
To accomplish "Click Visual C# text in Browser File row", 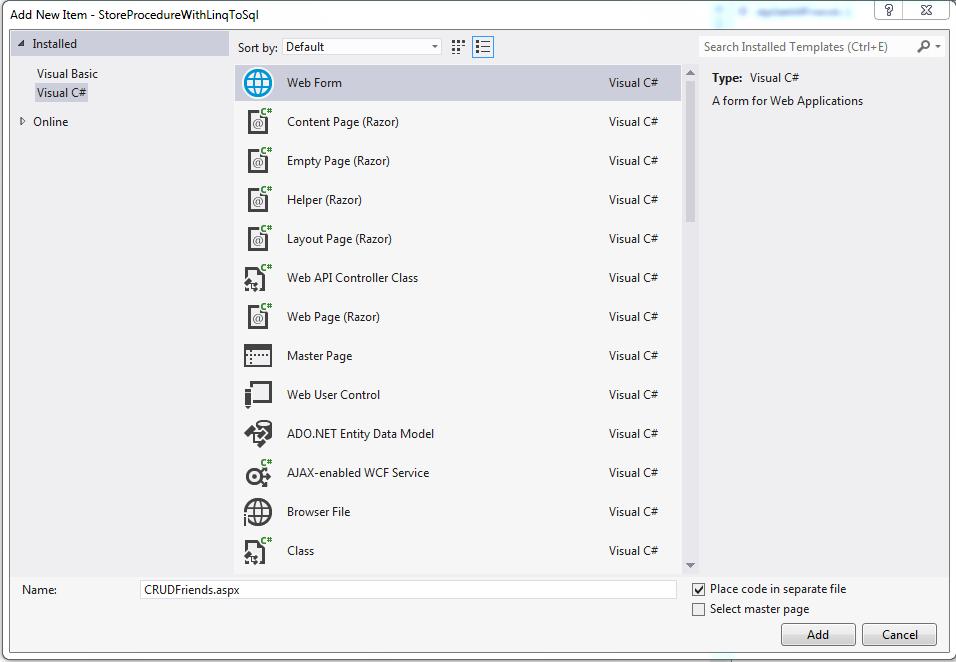I will 633,512.
